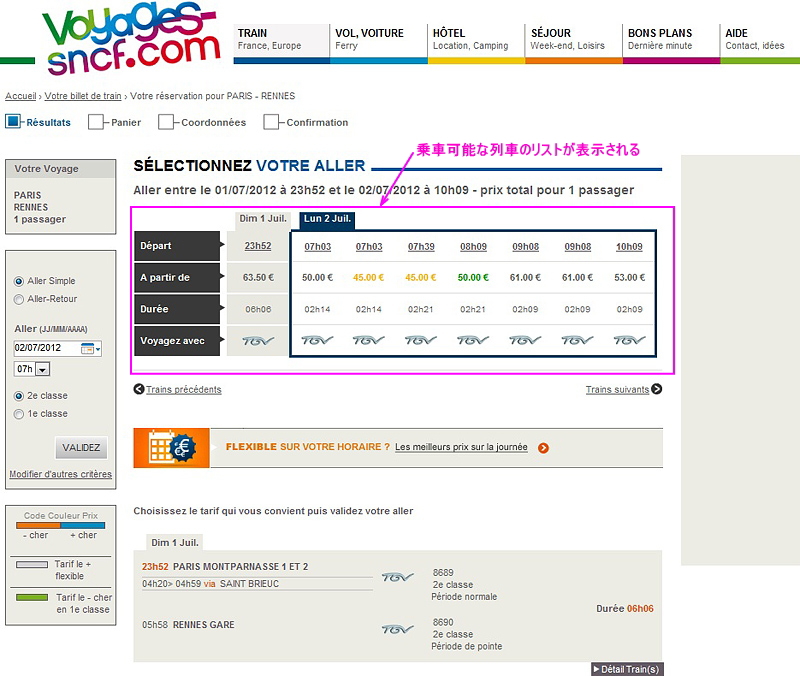Switch to Dim 1 Juil. tab
The height and width of the screenshot is (676, 800).
[263, 218]
